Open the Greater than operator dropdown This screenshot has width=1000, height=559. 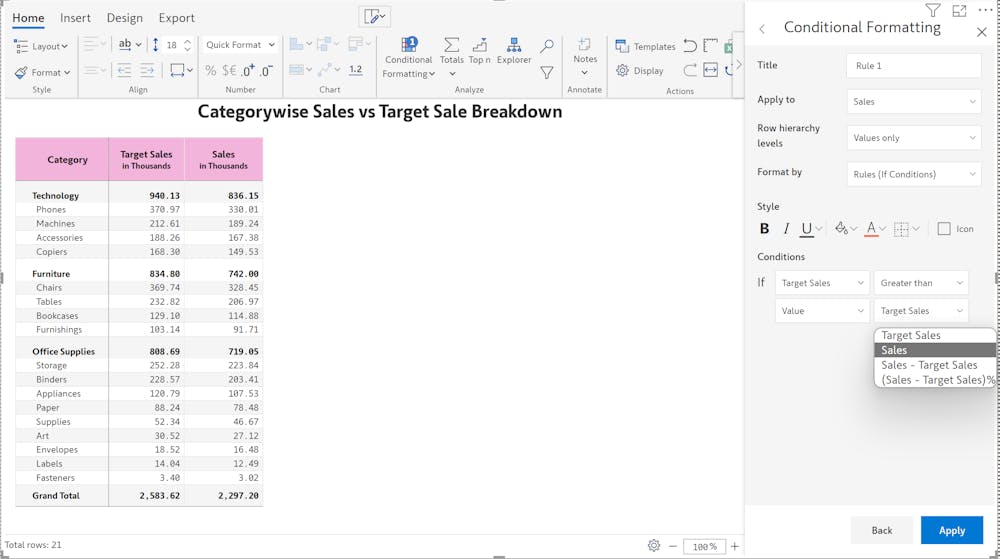[x=921, y=283]
